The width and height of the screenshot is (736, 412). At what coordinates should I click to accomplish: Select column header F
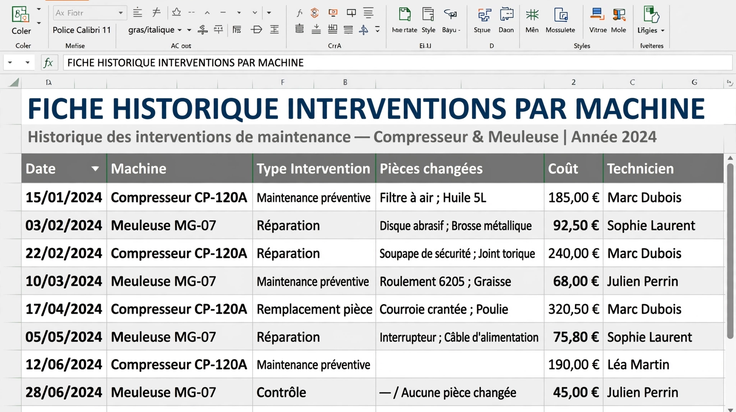tap(283, 83)
